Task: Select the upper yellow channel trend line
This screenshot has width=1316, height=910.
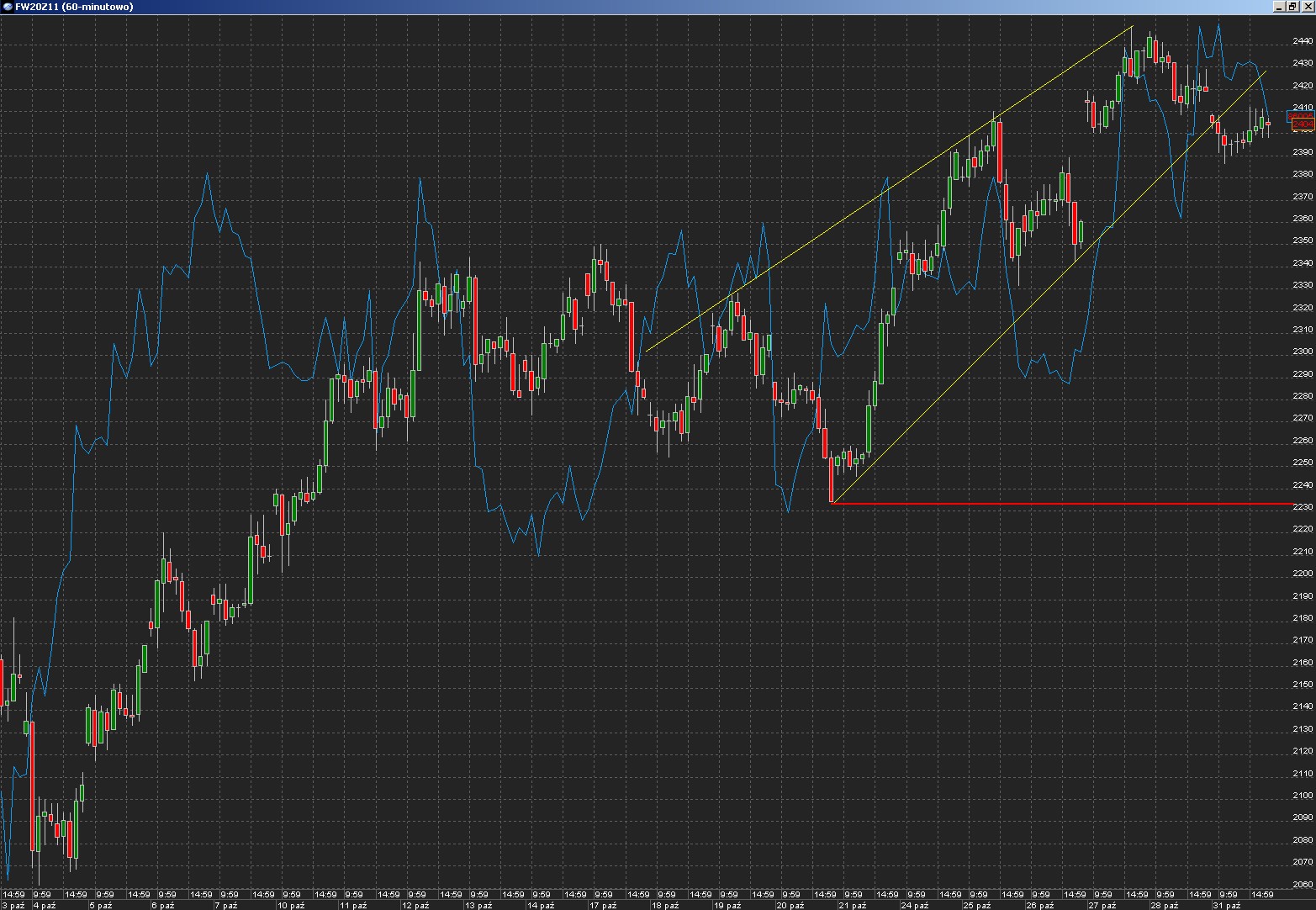Action: coord(888,190)
